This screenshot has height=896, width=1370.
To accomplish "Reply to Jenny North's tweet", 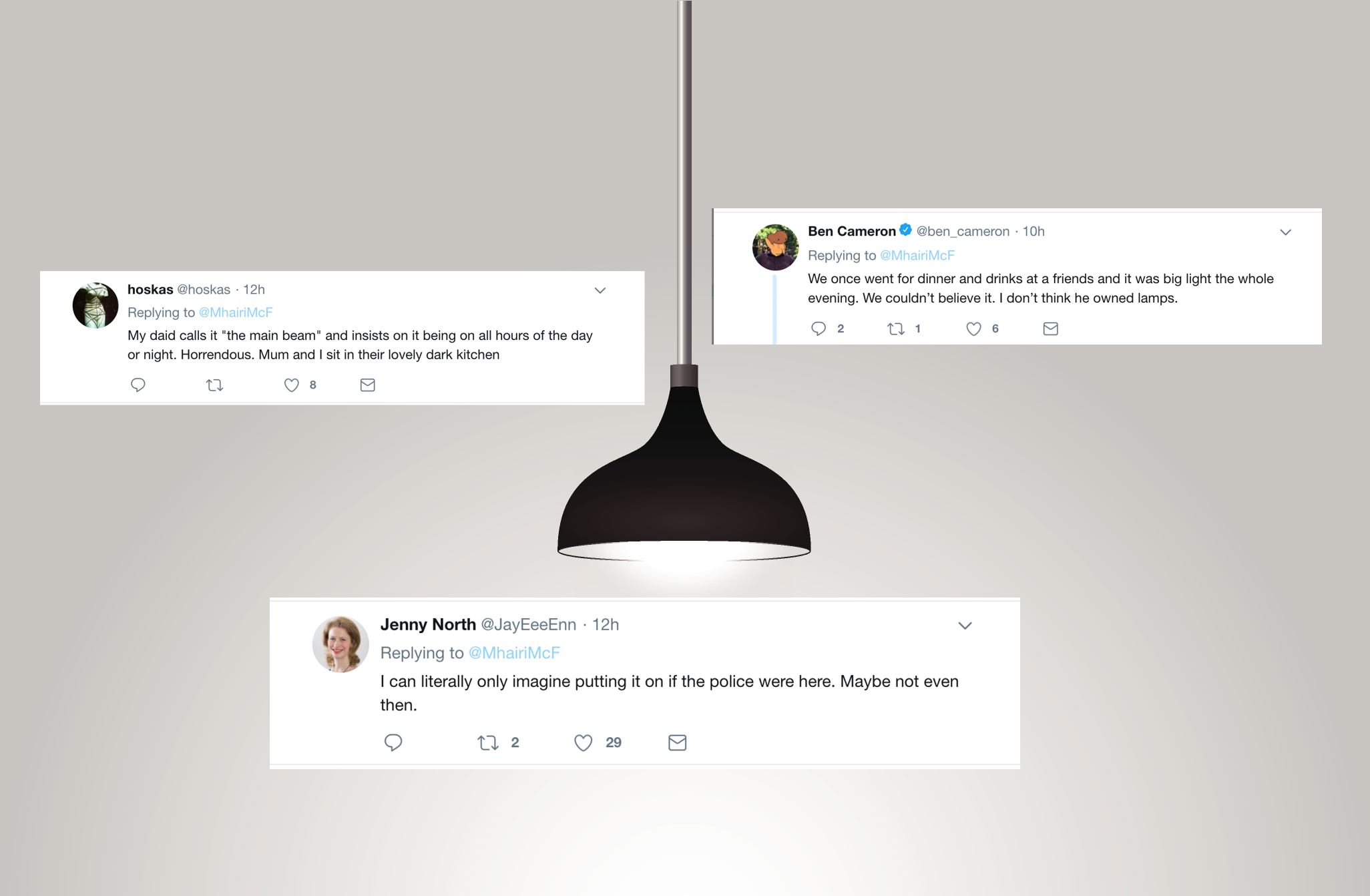I will point(393,742).
